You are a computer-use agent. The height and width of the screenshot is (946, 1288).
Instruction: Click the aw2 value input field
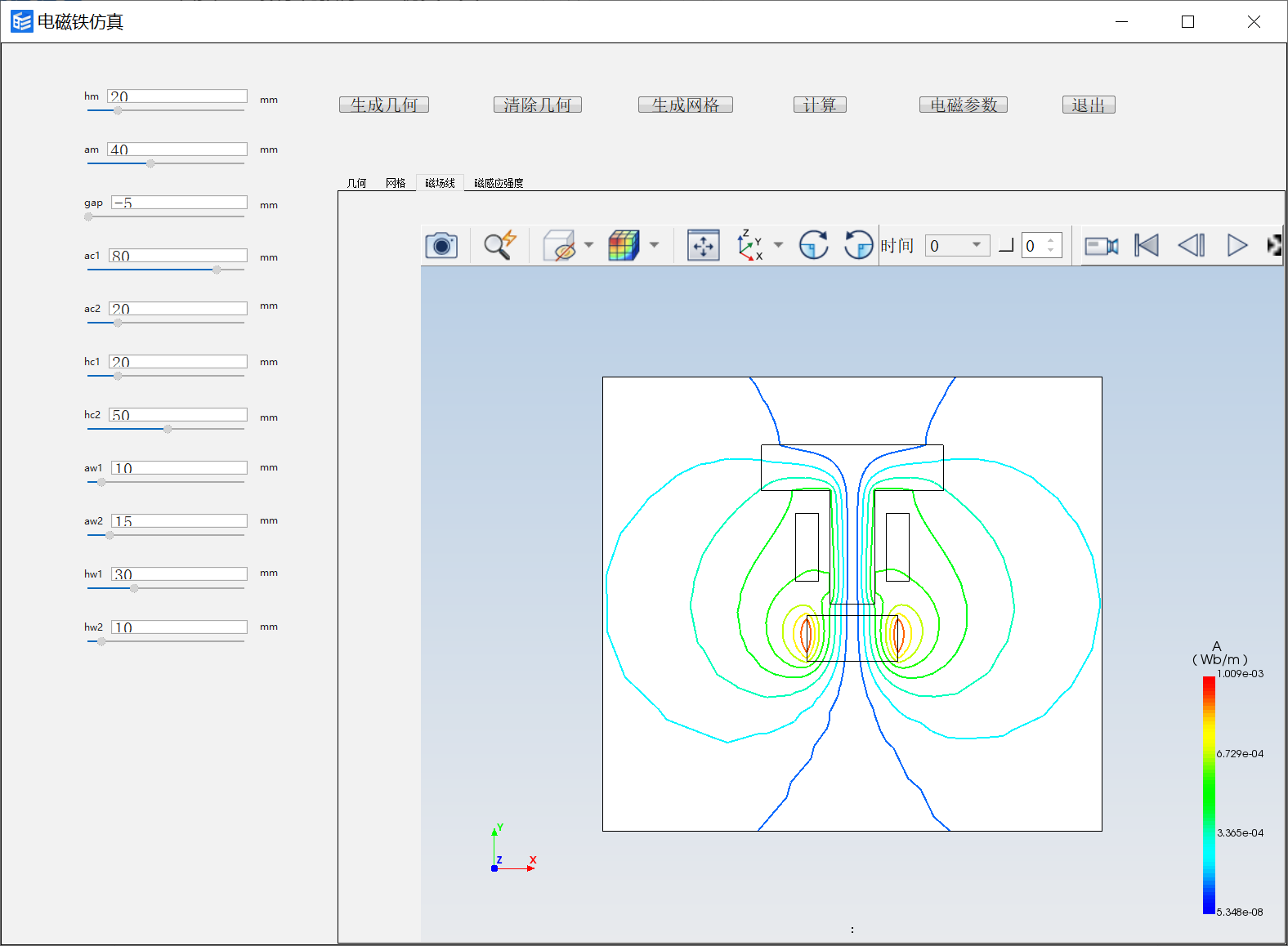pyautogui.click(x=179, y=521)
